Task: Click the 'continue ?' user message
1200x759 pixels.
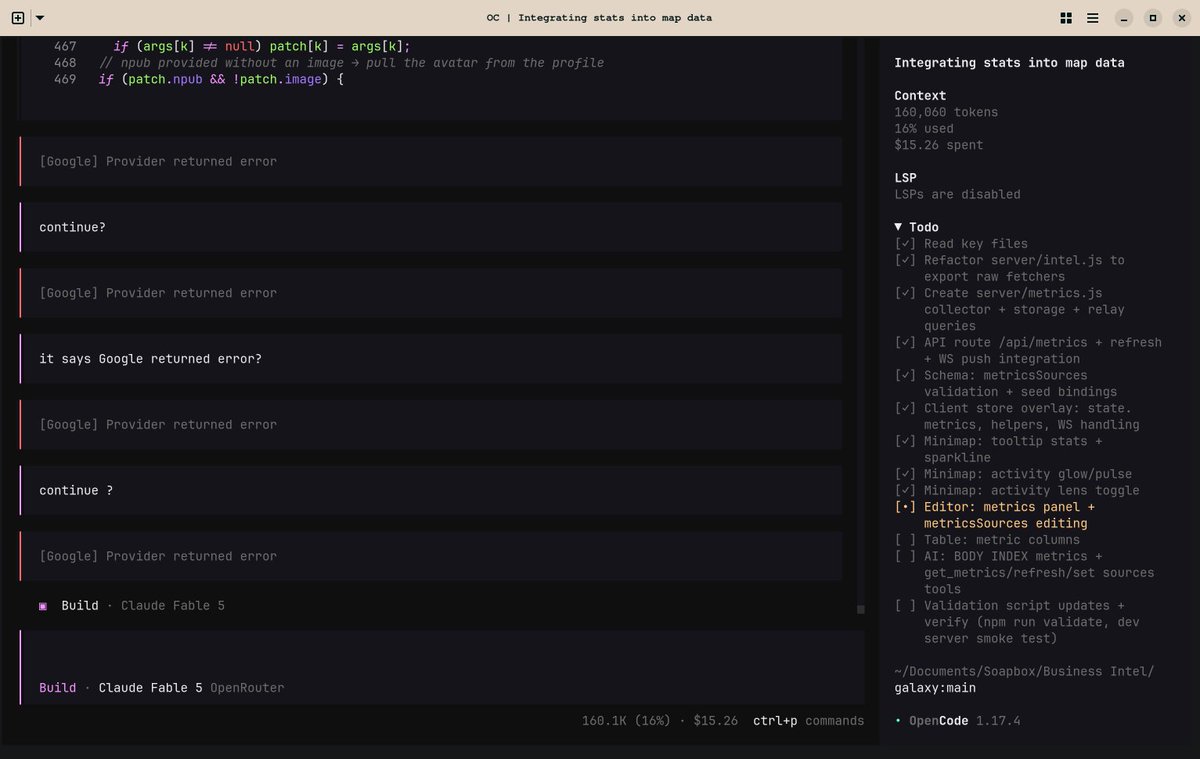Action: click(x=431, y=490)
